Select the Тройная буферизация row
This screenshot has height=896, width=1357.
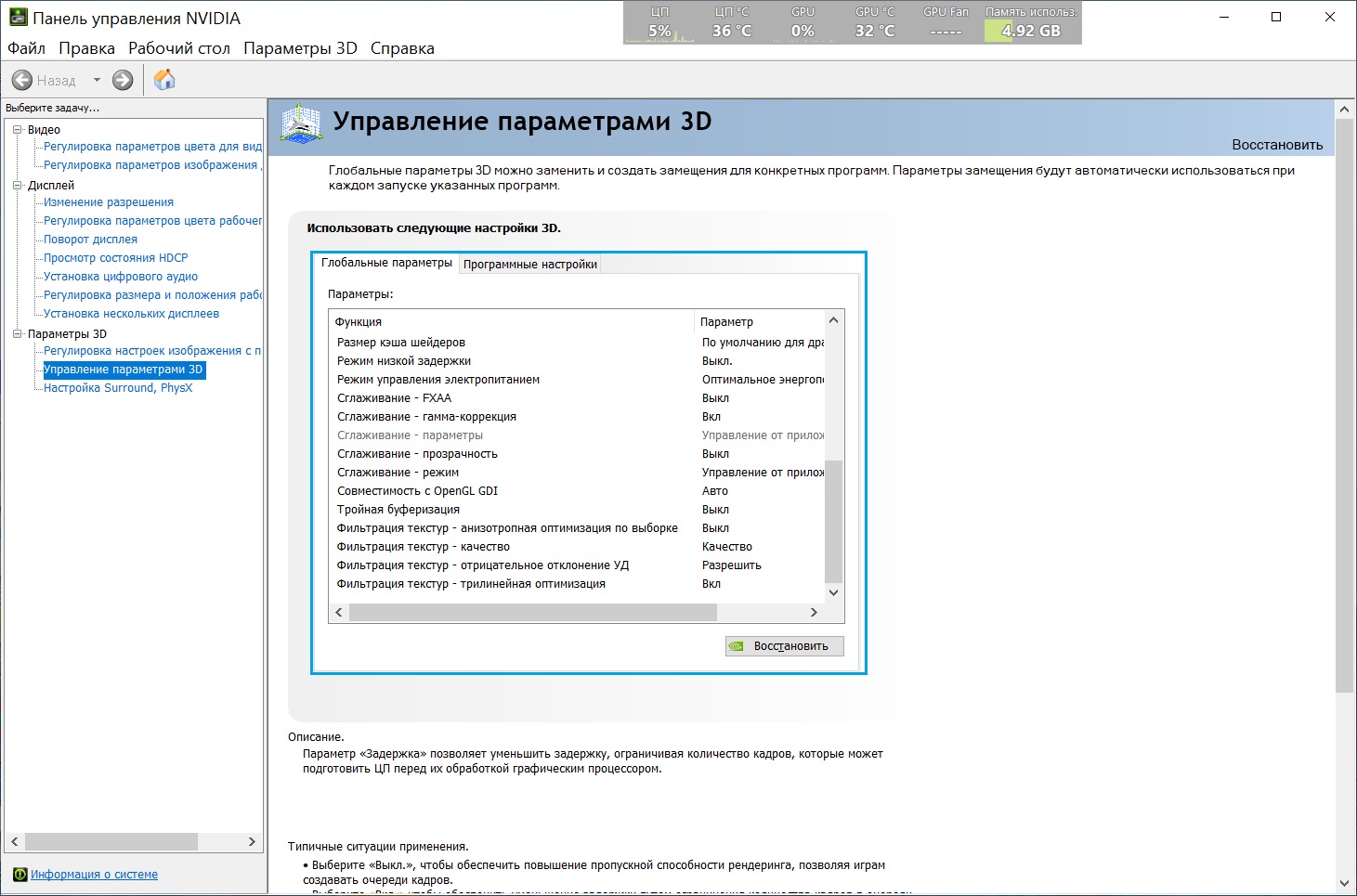[578, 510]
